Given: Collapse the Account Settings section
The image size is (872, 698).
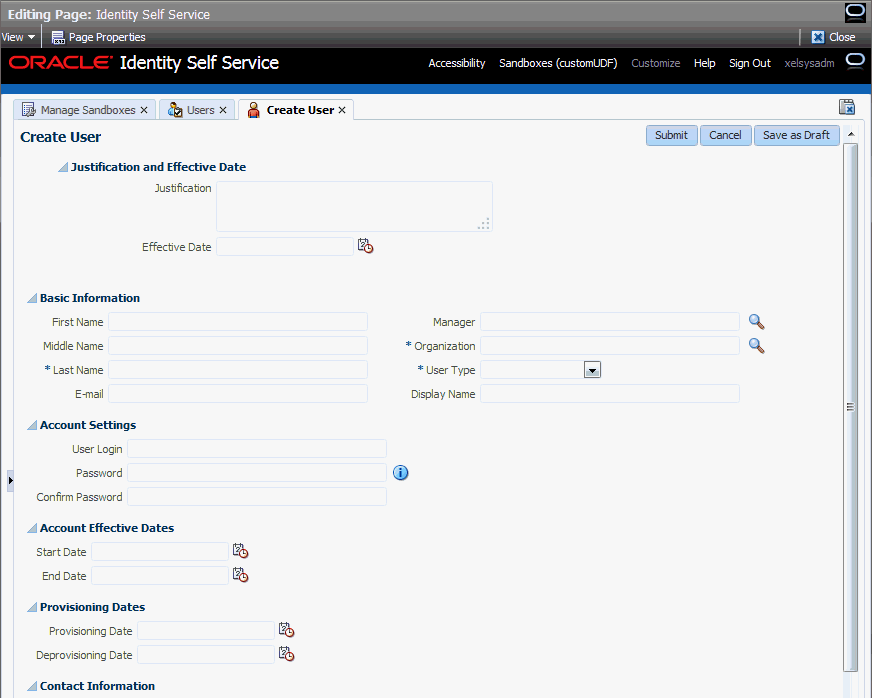Looking at the screenshot, I should pos(32,425).
